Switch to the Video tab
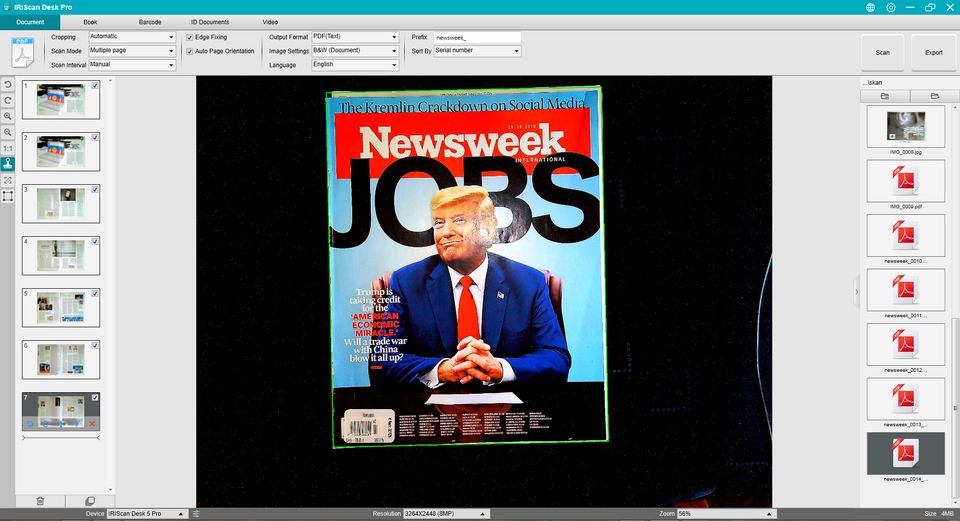The image size is (960, 521). 270,22
